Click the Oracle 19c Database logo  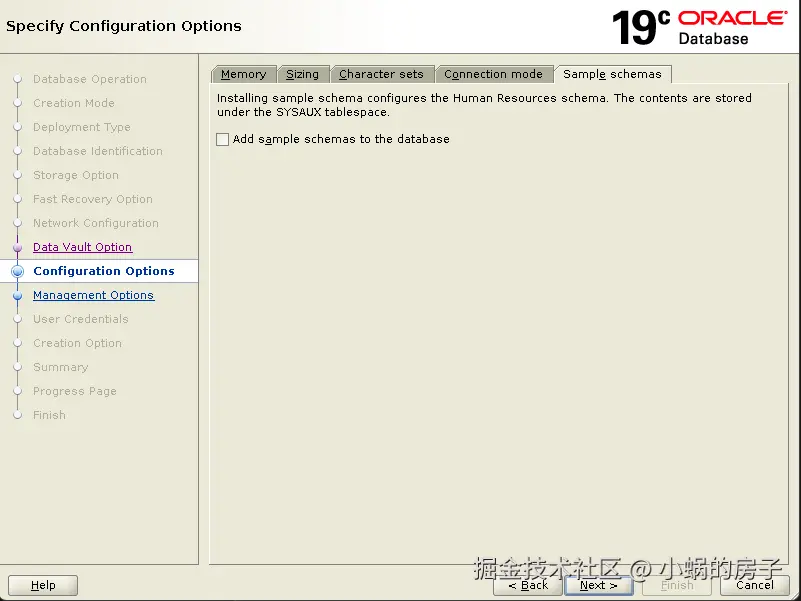(699, 27)
